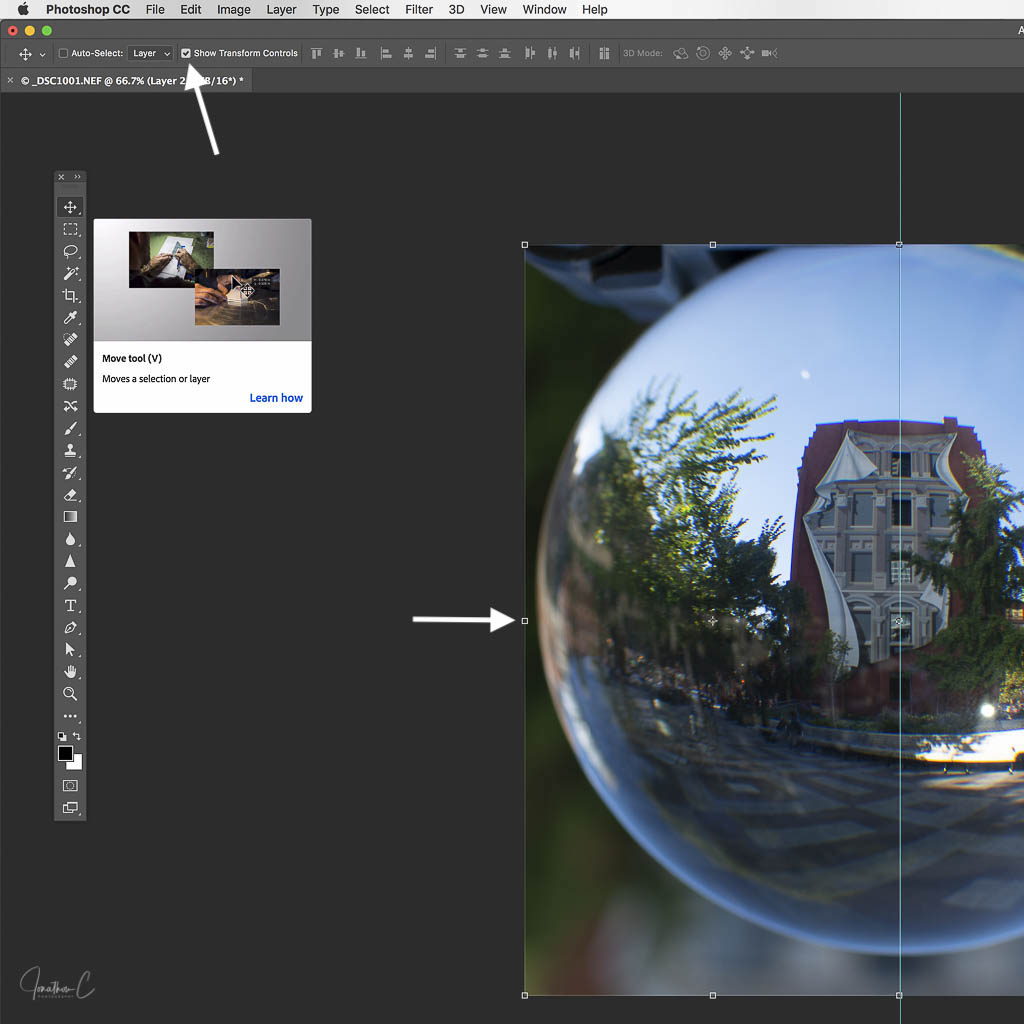This screenshot has width=1024, height=1024.
Task: Choose the Clone Stamp tool
Action: pyautogui.click(x=70, y=450)
